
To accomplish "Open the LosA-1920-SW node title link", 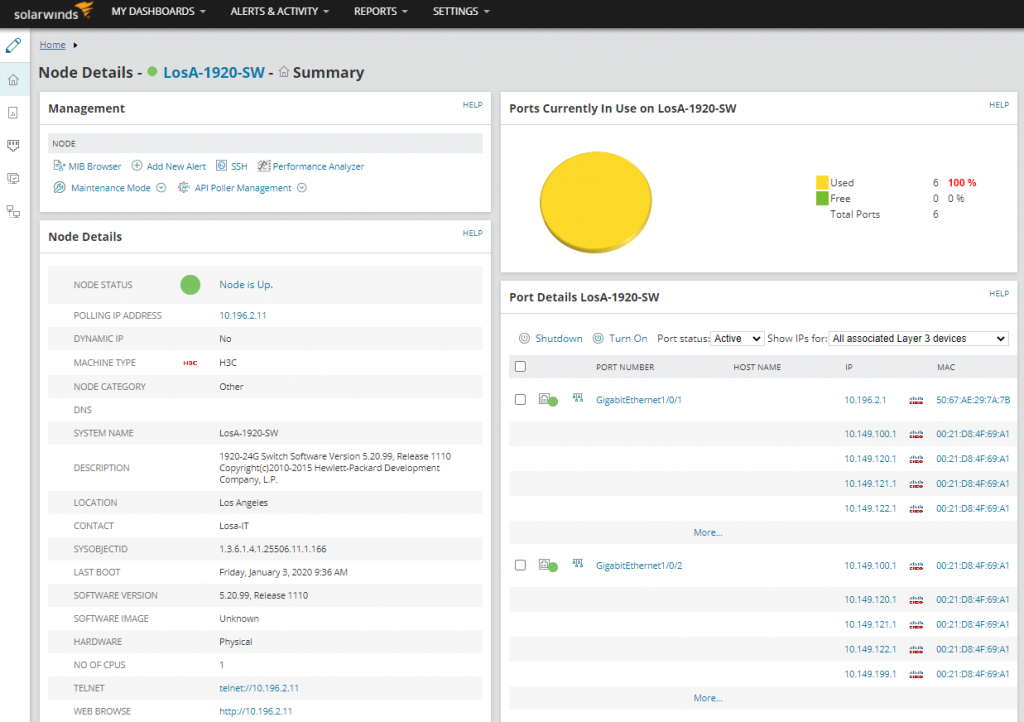I will coord(214,72).
